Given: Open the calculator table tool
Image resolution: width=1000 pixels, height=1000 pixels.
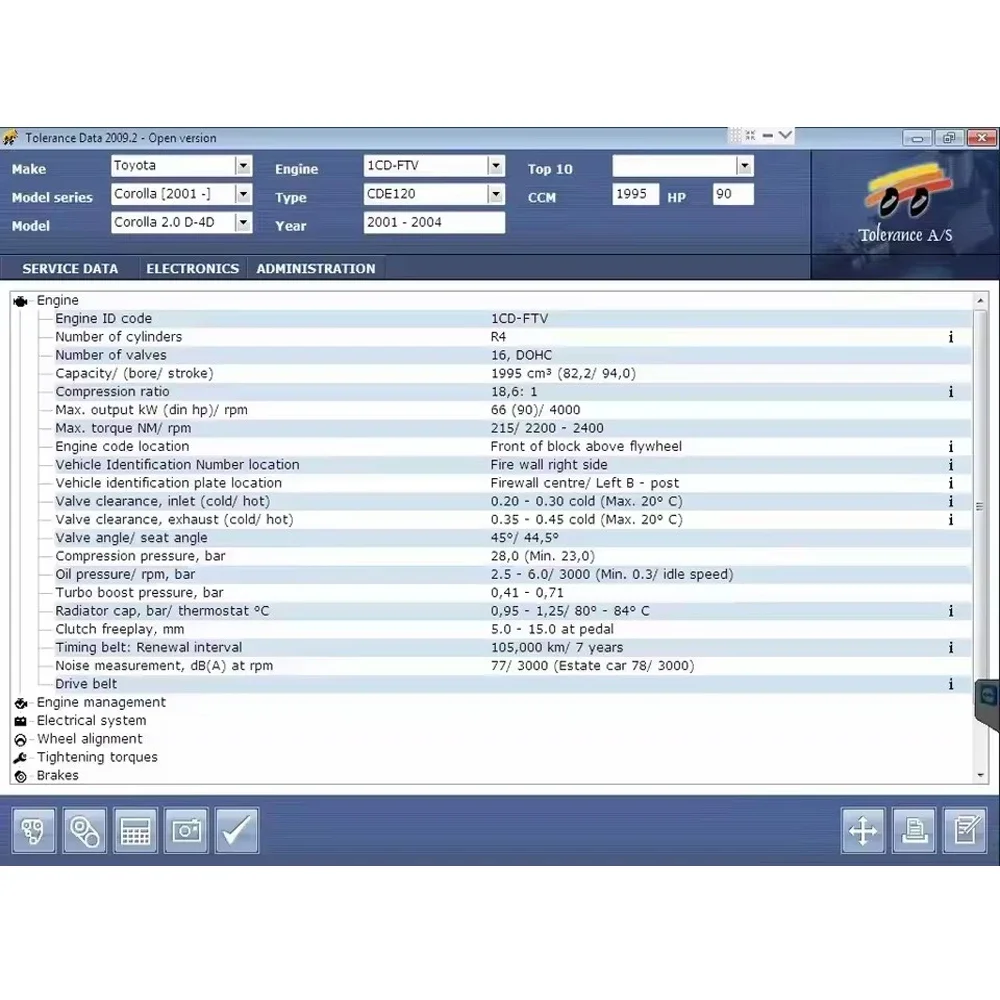Looking at the screenshot, I should 135,830.
